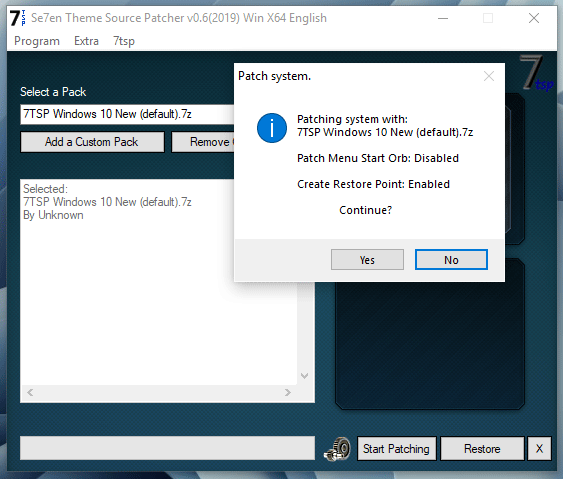The height and width of the screenshot is (479, 563).
Task: Click the blue info icon in dialog
Action: (x=272, y=128)
